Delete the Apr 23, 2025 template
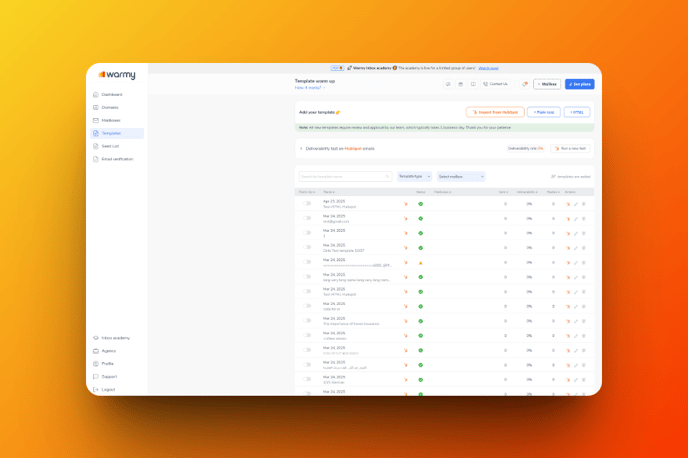Screen dimensions: 688x458 [584, 204]
